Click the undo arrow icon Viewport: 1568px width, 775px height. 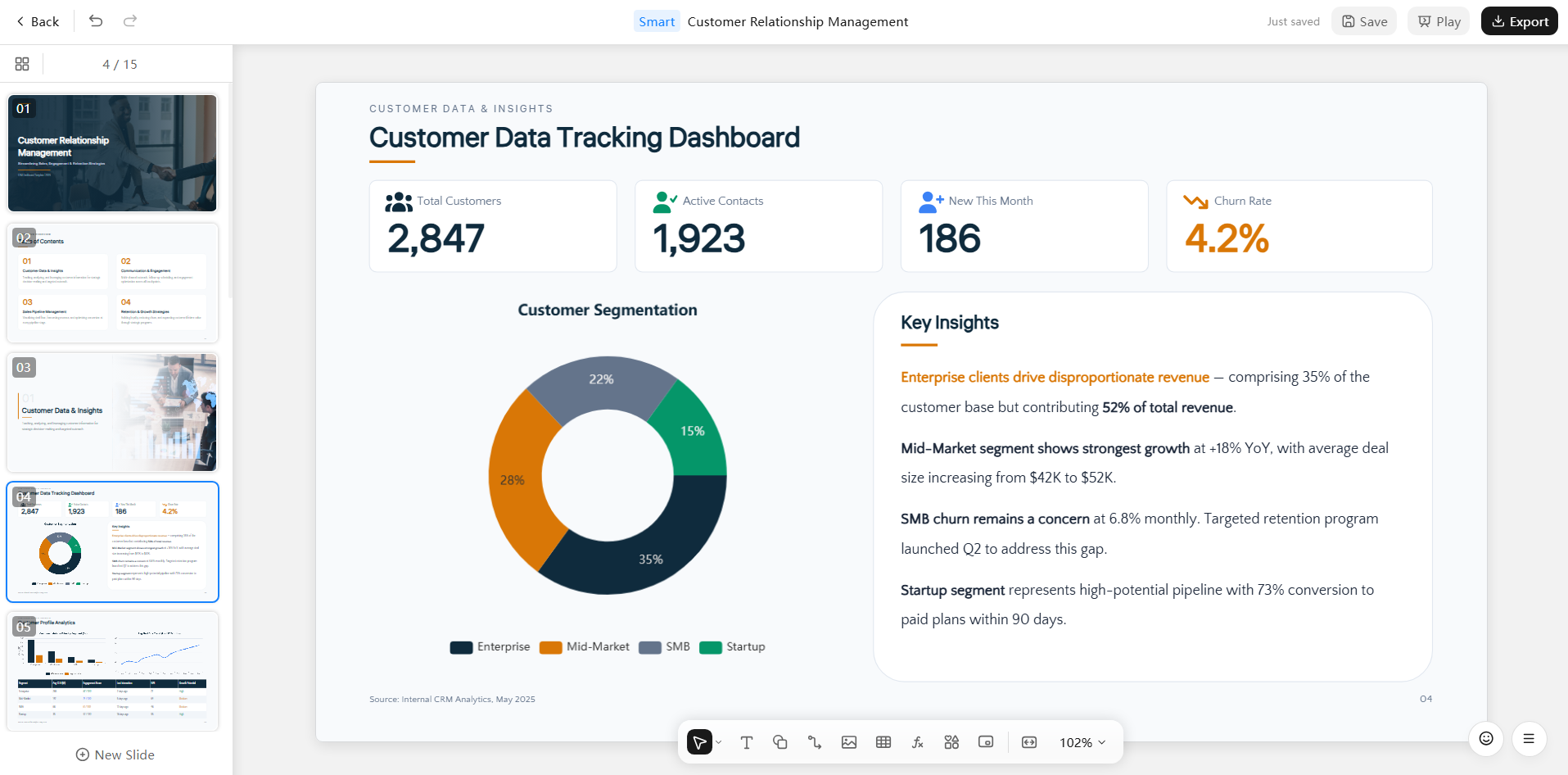[96, 21]
